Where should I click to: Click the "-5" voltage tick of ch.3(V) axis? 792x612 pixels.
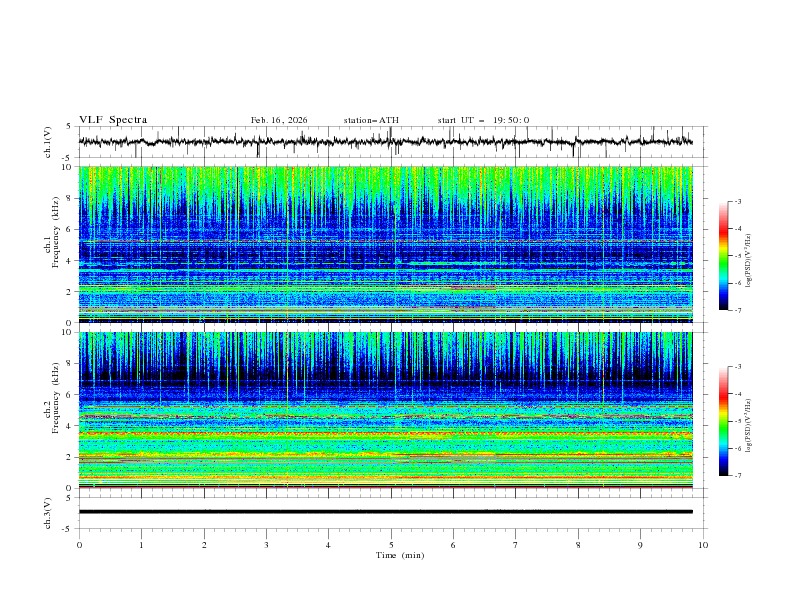click(67, 529)
